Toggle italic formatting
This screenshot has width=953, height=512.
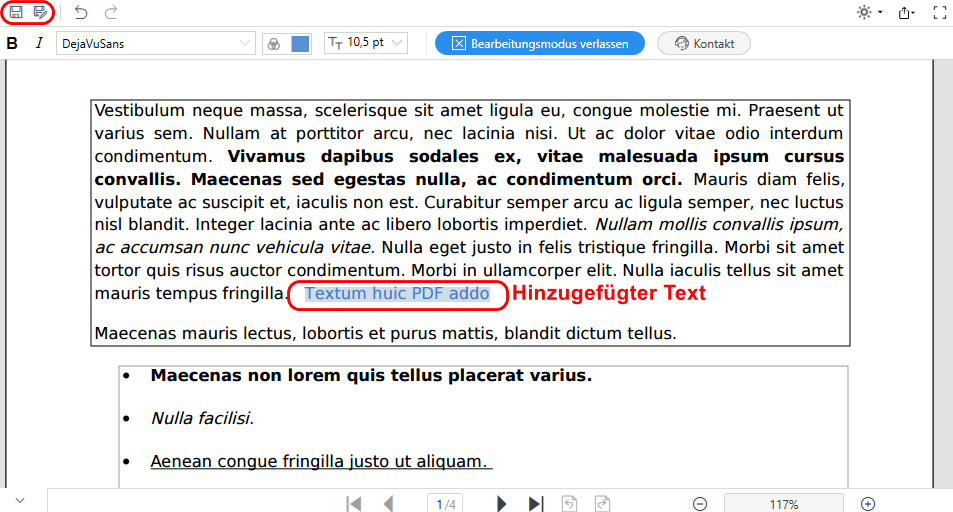pos(39,43)
